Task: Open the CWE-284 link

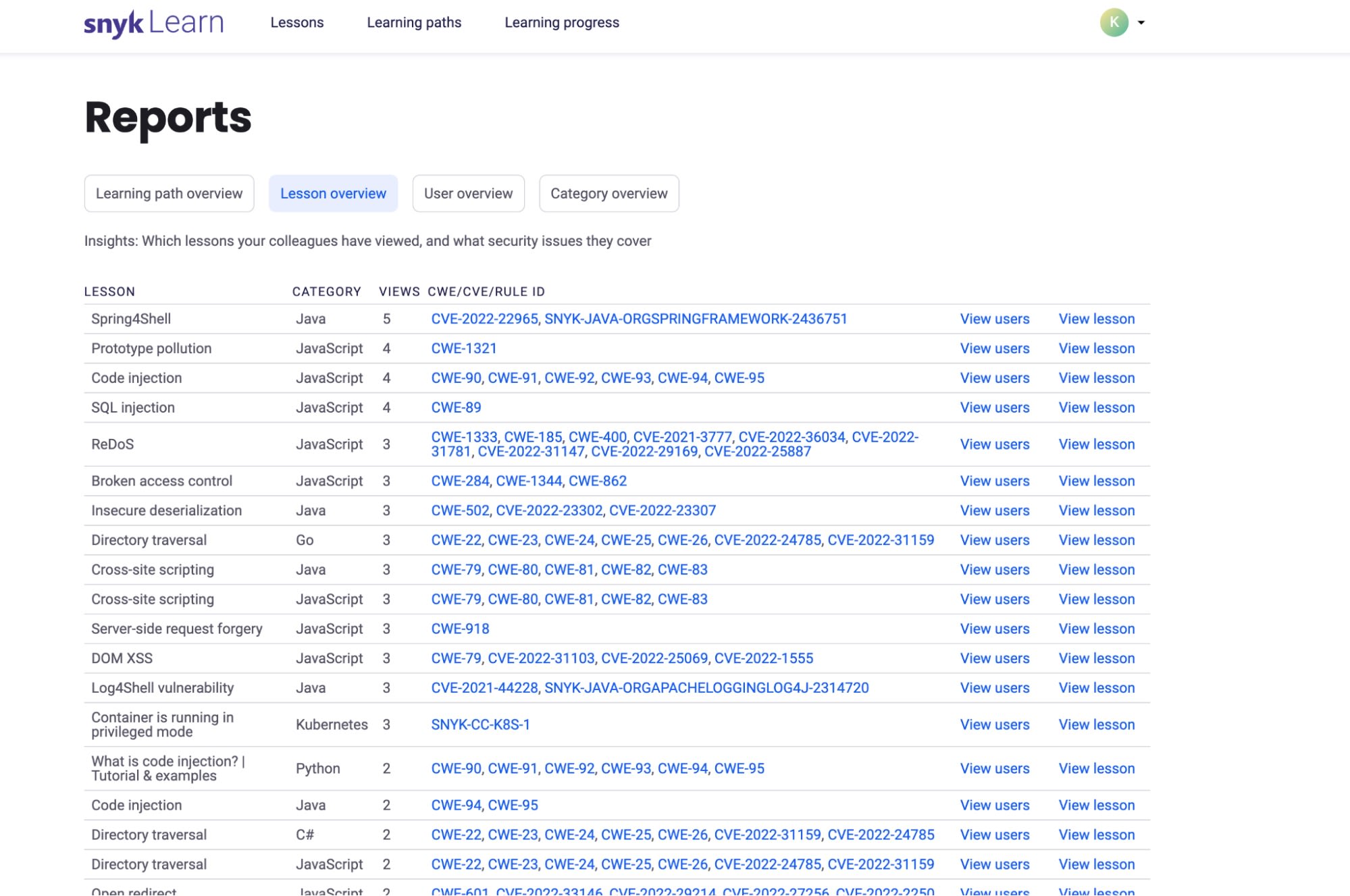Action: click(x=460, y=481)
